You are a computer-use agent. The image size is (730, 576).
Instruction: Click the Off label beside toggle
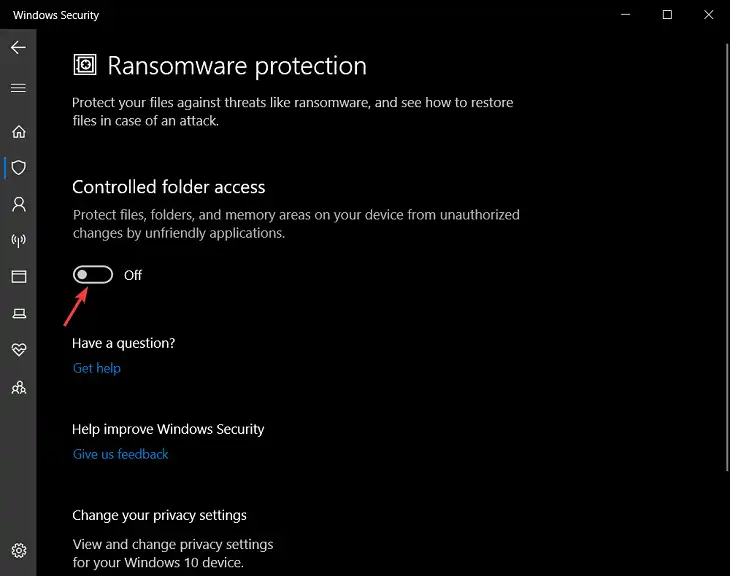click(133, 275)
